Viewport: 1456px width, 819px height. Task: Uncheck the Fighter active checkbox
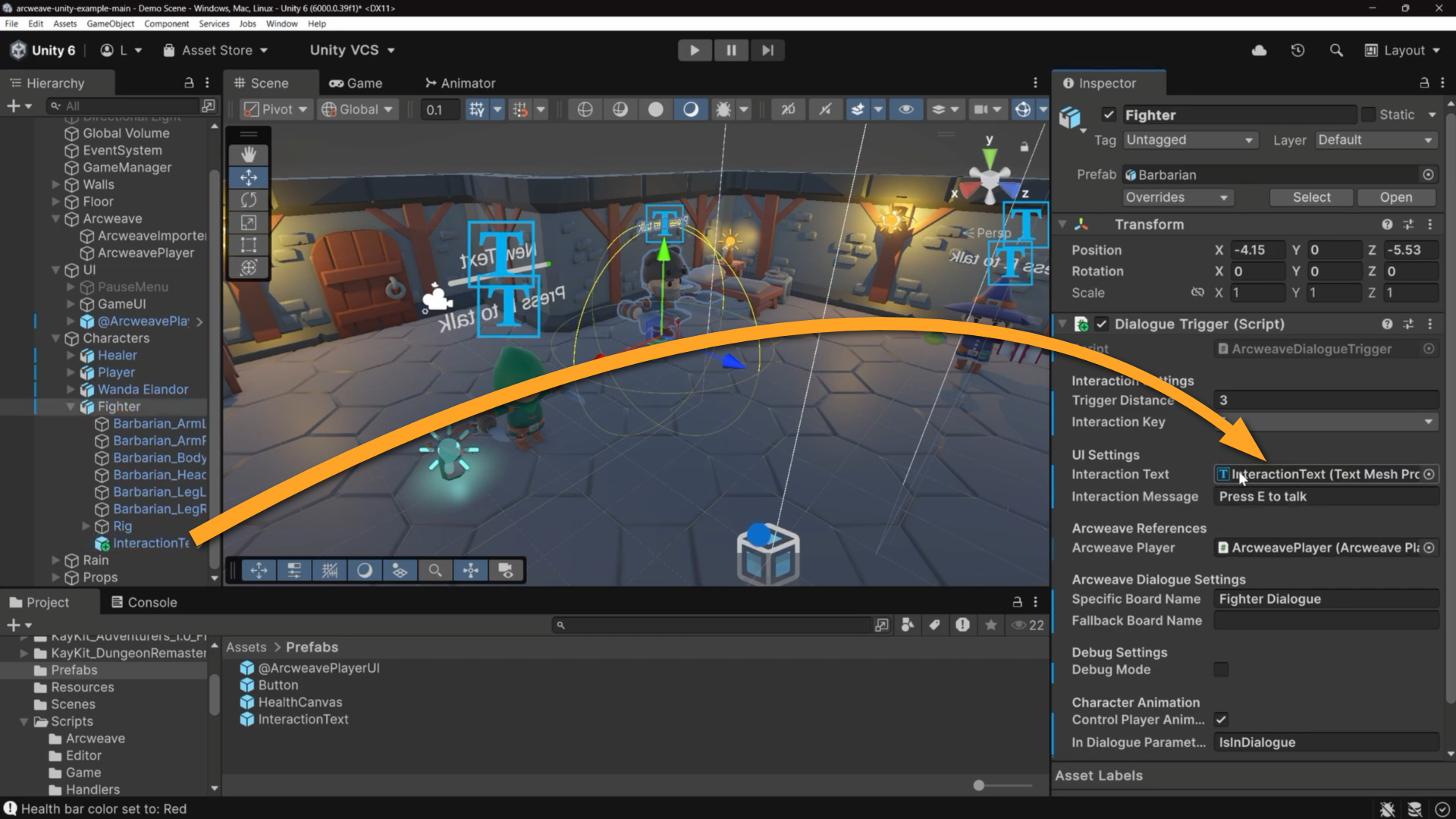point(1109,115)
